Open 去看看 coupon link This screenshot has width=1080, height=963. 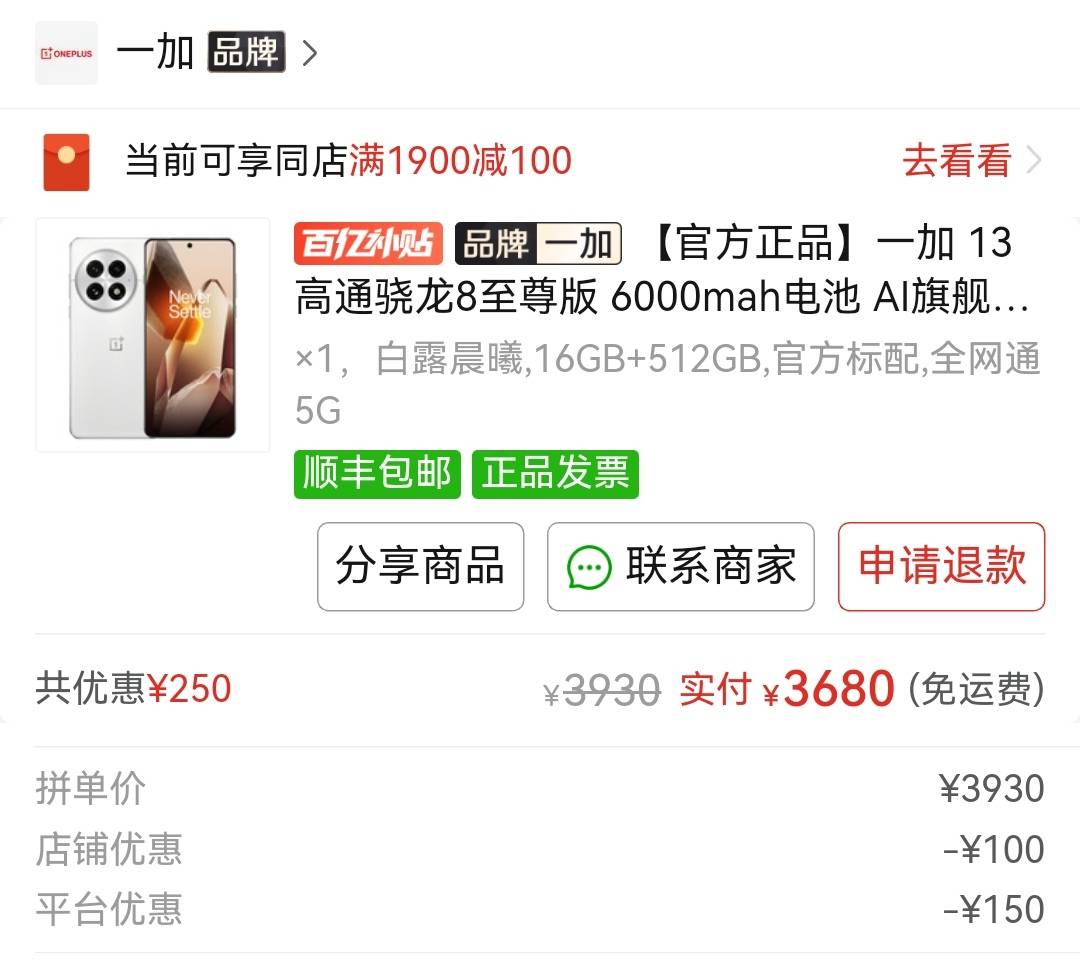point(957,160)
